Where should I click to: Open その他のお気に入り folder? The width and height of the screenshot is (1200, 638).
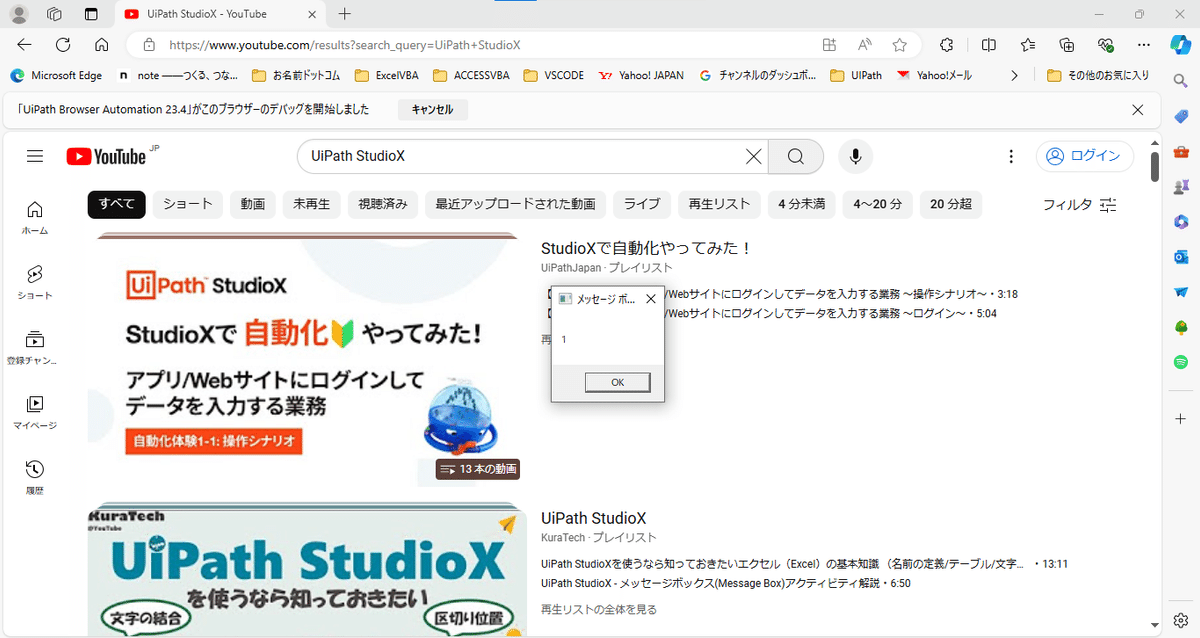pyautogui.click(x=1097, y=75)
